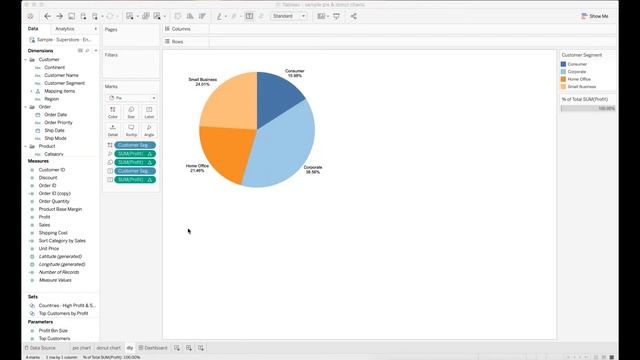Expand the Mapping Items hierarchy

(31, 91)
